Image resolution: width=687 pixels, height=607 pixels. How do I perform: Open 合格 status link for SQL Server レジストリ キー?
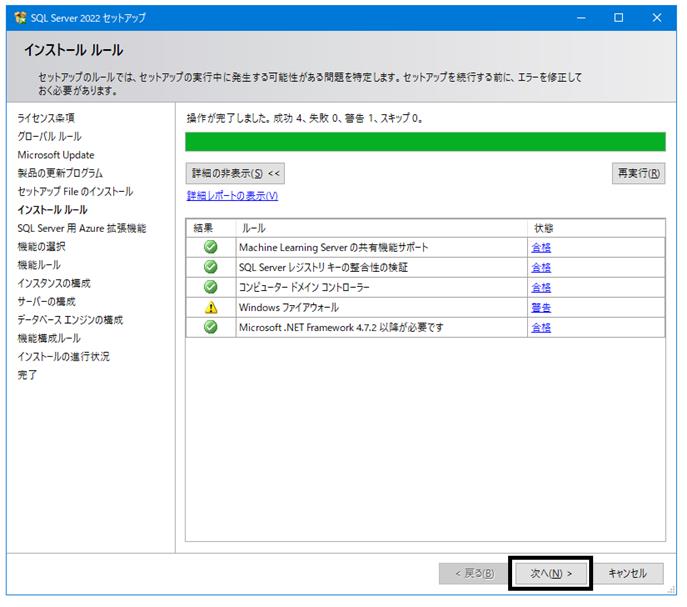pyautogui.click(x=541, y=267)
